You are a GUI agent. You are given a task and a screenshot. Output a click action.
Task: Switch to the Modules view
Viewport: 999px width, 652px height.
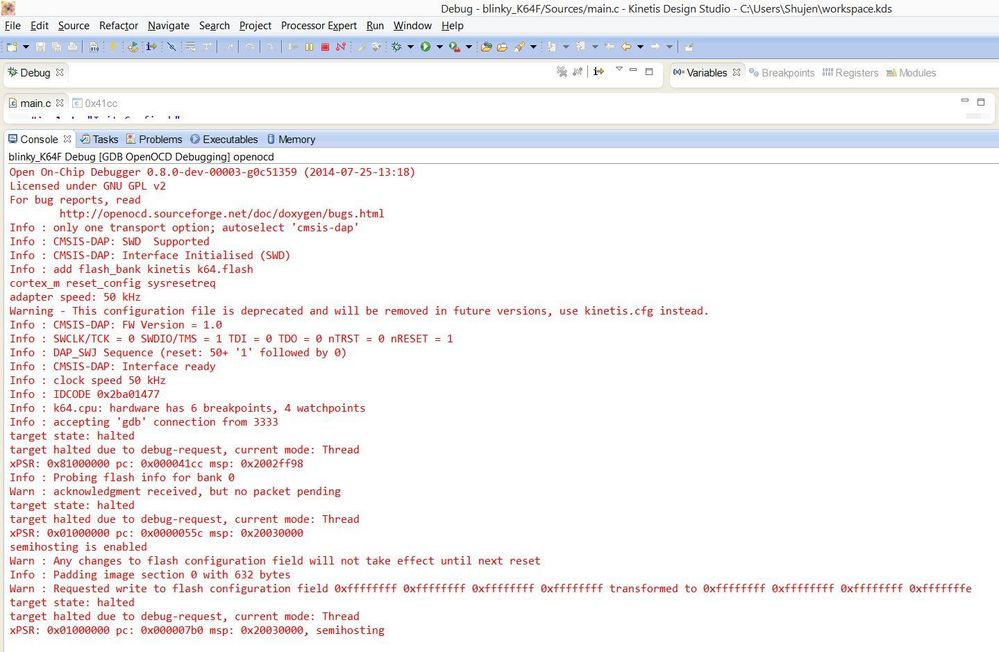918,72
